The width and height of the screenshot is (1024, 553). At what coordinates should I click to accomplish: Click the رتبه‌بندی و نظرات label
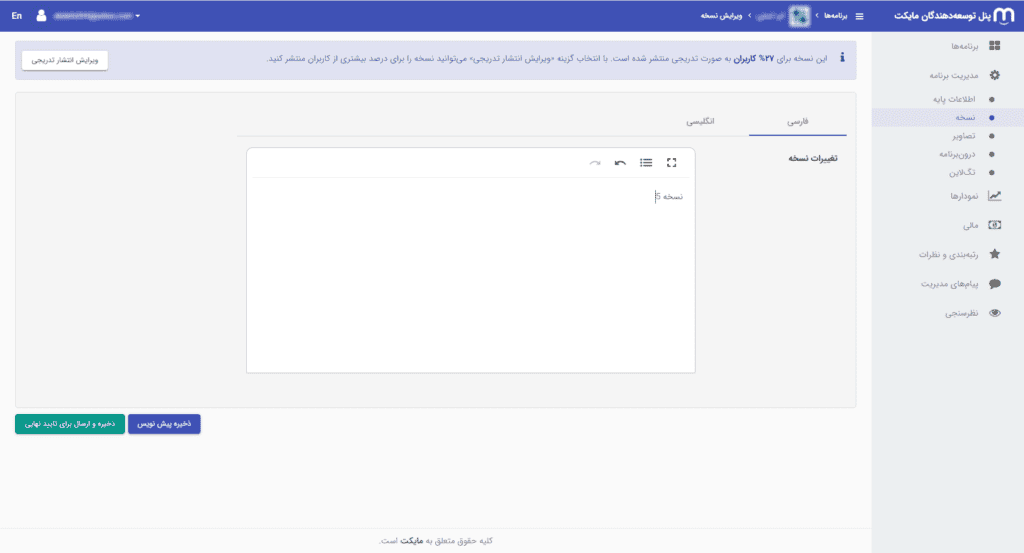pos(949,255)
